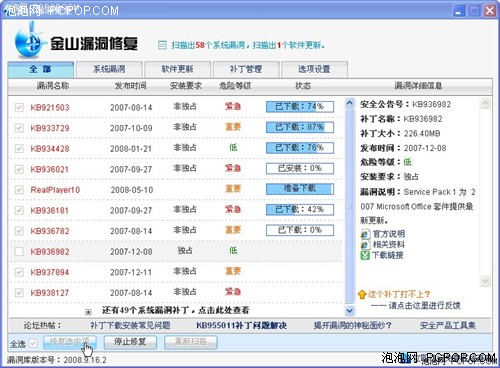The height and width of the screenshot is (368, 500).
Task: Click the patch list scroll-up arrow
Action: click(x=349, y=103)
